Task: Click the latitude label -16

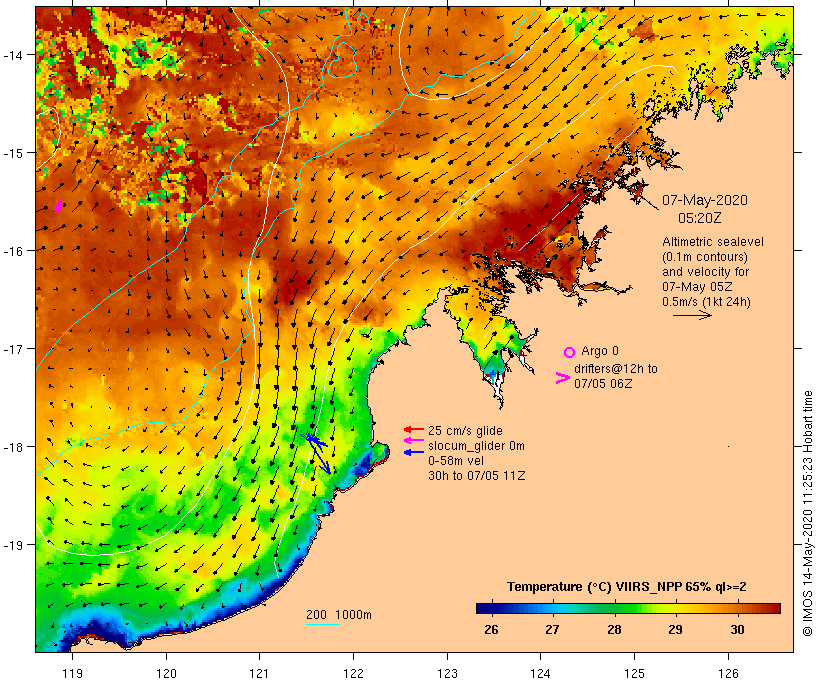Action: click(x=13, y=251)
